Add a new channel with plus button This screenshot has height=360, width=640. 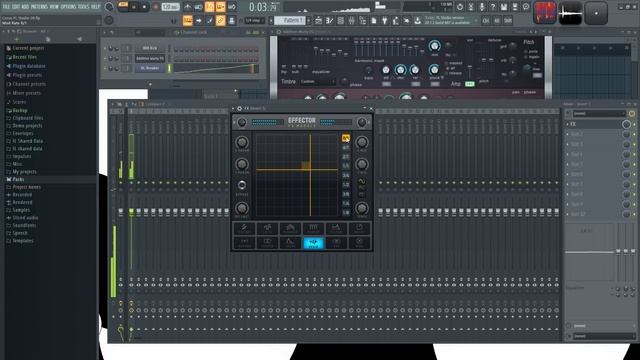(x=150, y=84)
